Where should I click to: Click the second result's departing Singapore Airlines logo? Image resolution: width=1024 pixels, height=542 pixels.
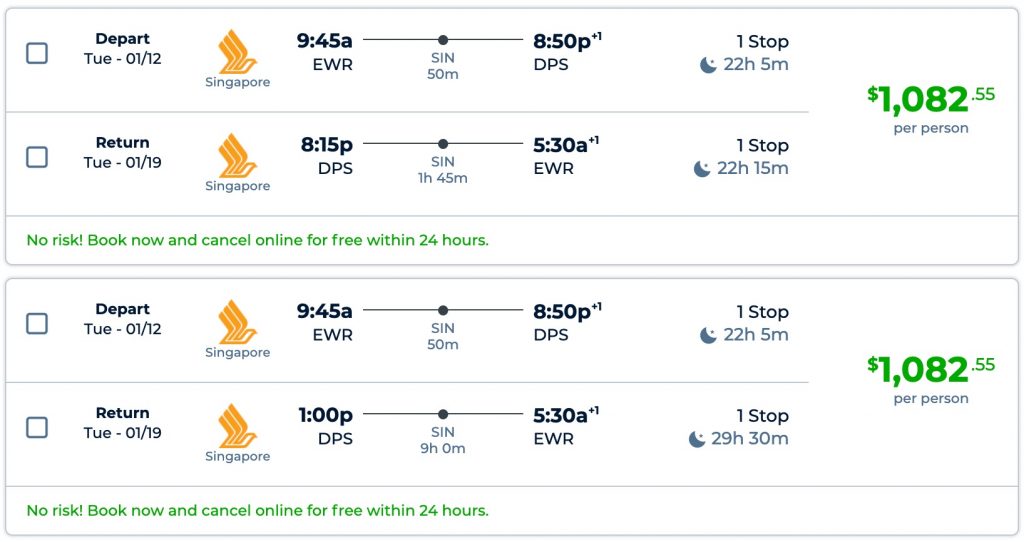pos(238,321)
